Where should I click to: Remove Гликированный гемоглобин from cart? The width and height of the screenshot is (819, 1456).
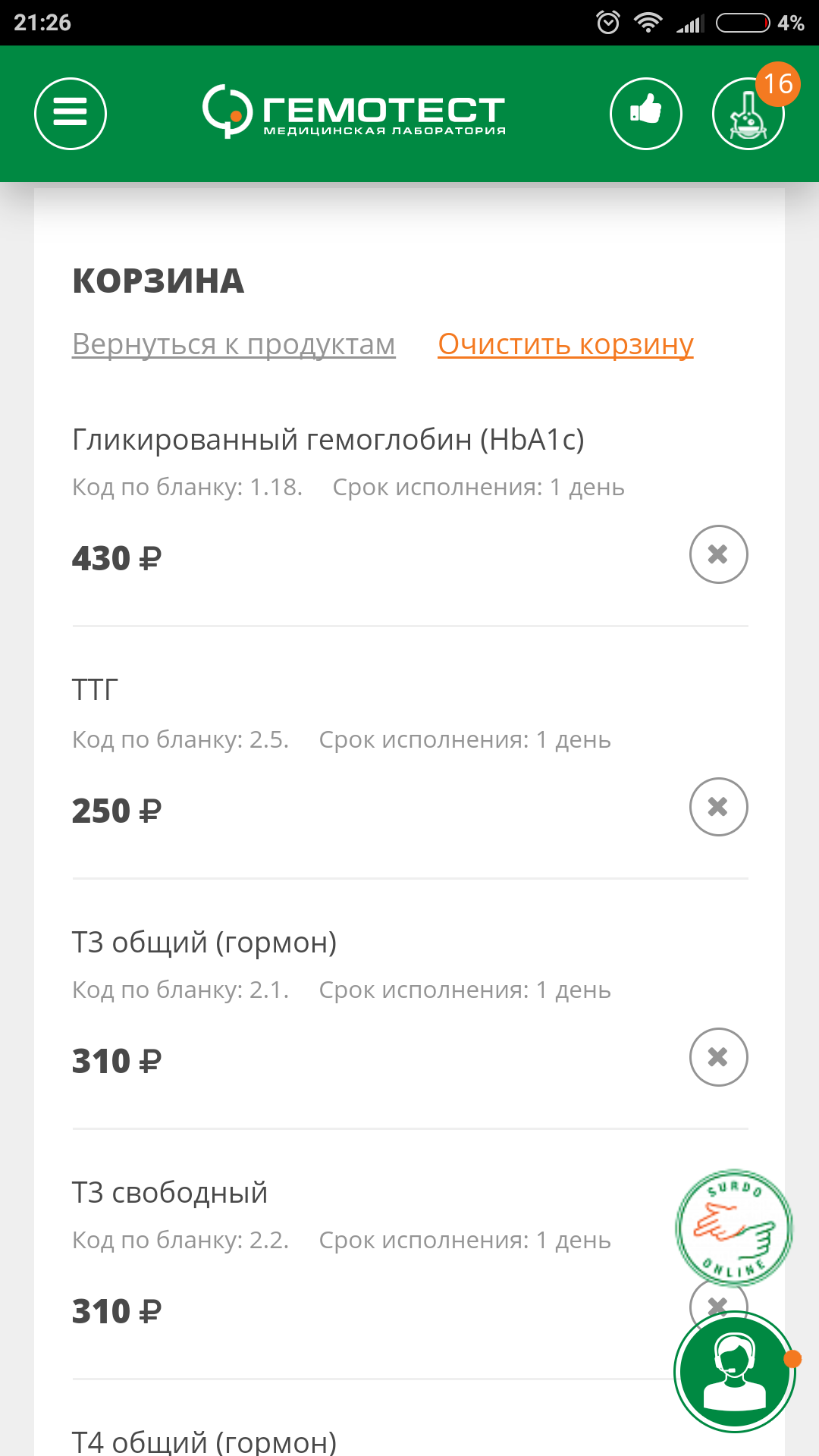[718, 554]
